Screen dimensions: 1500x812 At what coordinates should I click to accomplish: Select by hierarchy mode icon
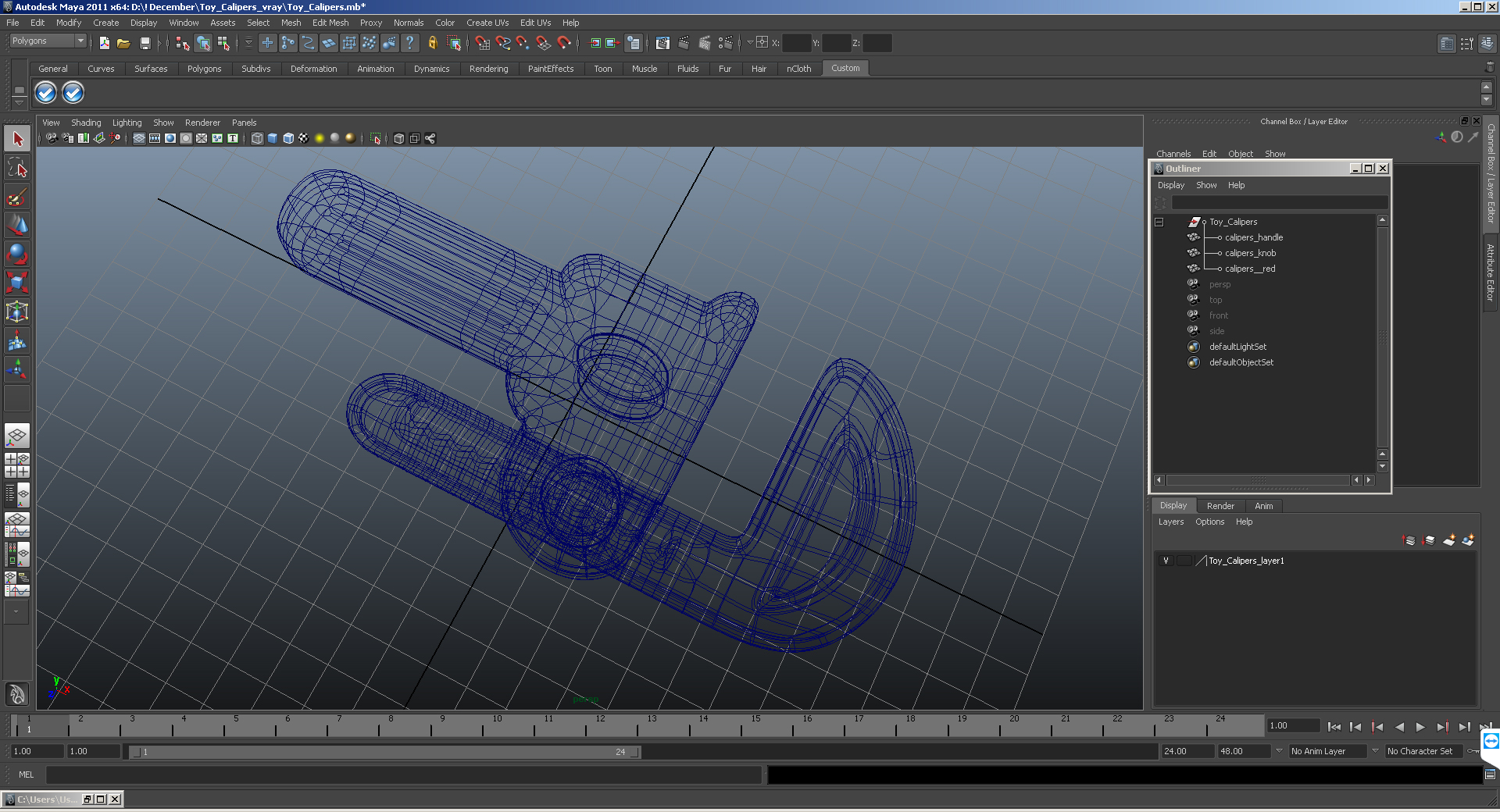pyautogui.click(x=182, y=44)
